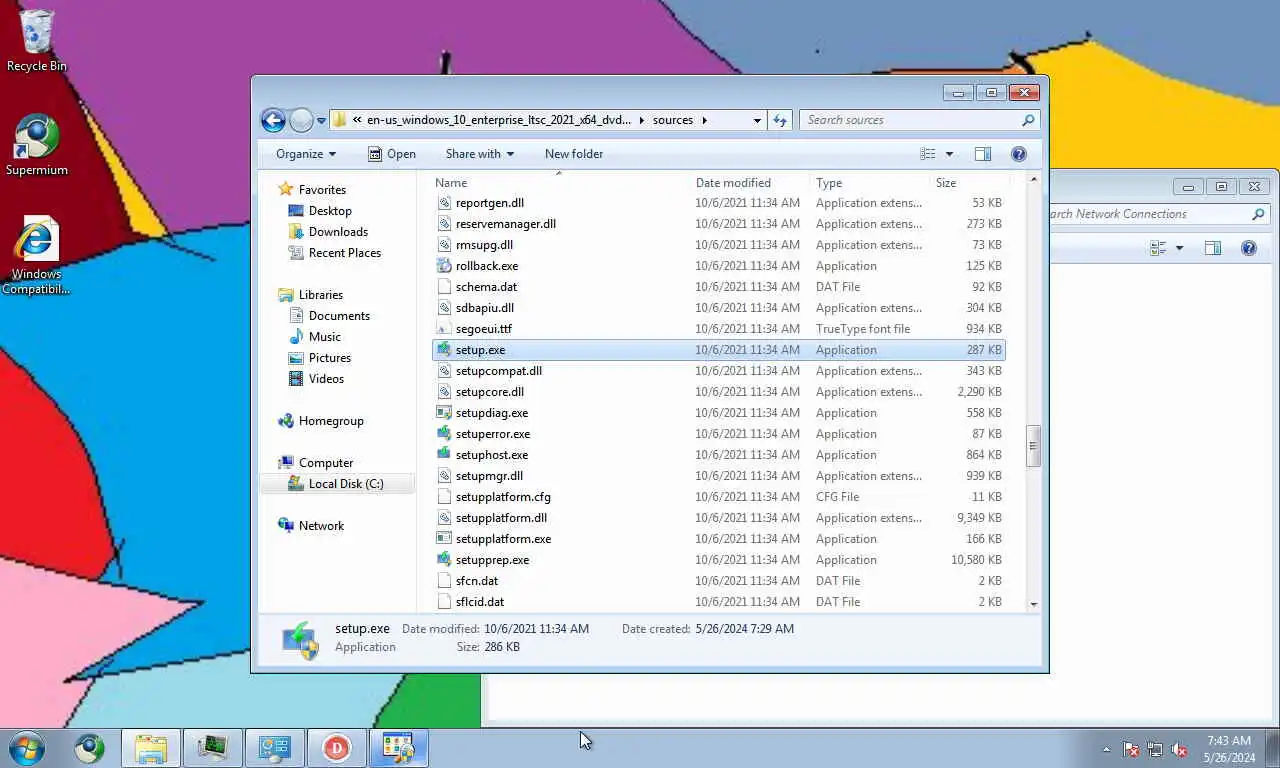Open the Share with dropdown
This screenshot has width=1280, height=768.
click(x=480, y=154)
